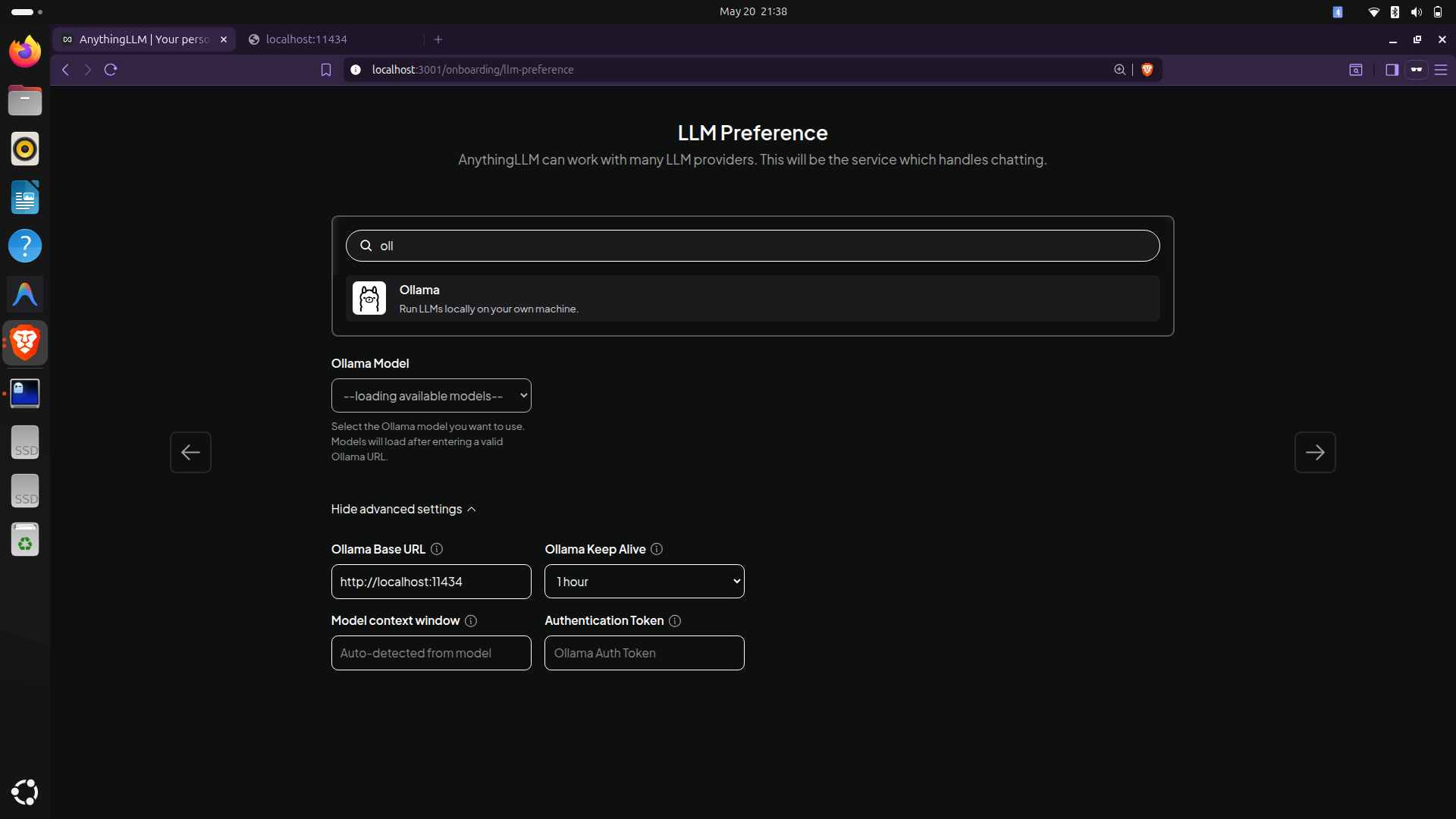This screenshot has height=819, width=1456.
Task: Open the blue-orange A app in the dock
Action: (x=25, y=294)
